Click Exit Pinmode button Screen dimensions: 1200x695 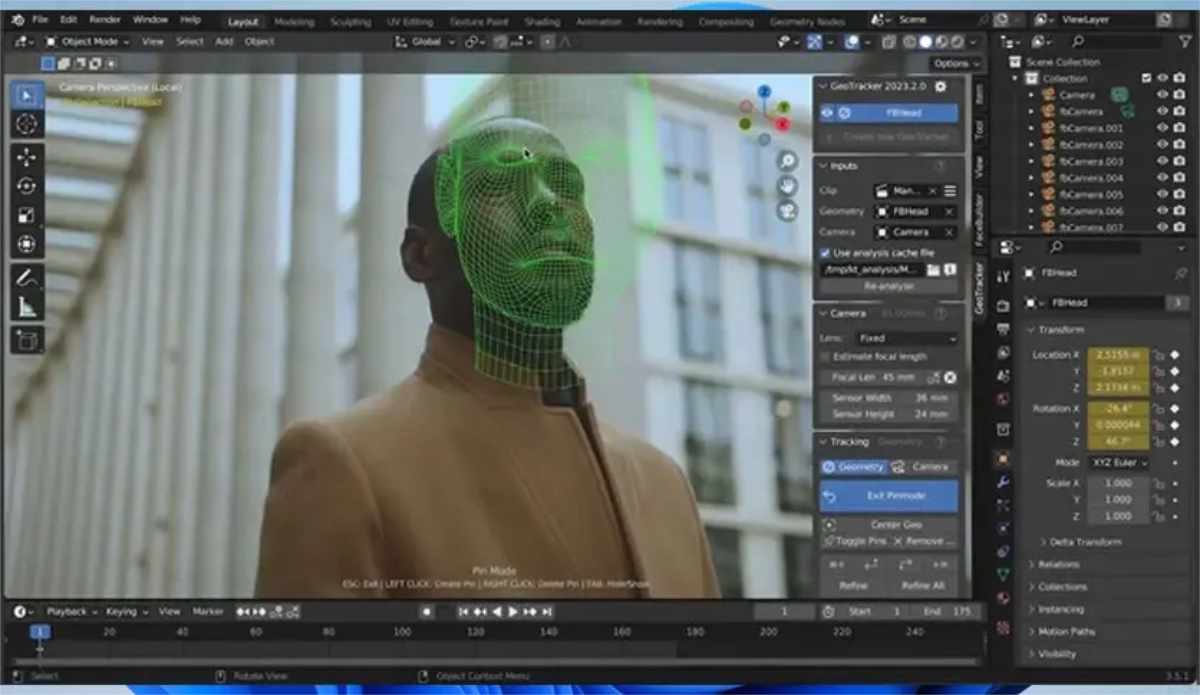click(x=889, y=496)
